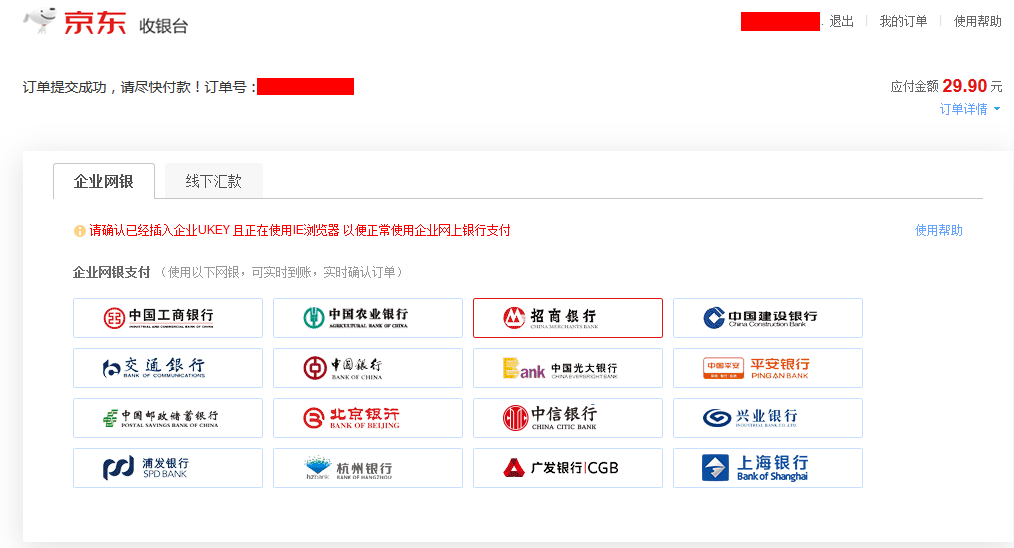
Task: Select 中国光大银行 Everbright Bank option
Action: [568, 367]
